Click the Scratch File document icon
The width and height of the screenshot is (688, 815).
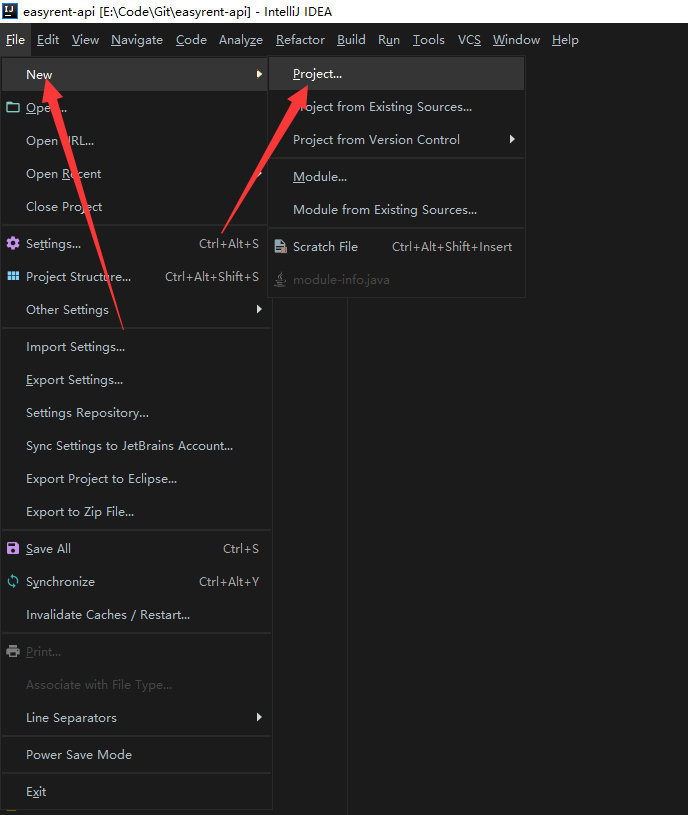[x=281, y=246]
